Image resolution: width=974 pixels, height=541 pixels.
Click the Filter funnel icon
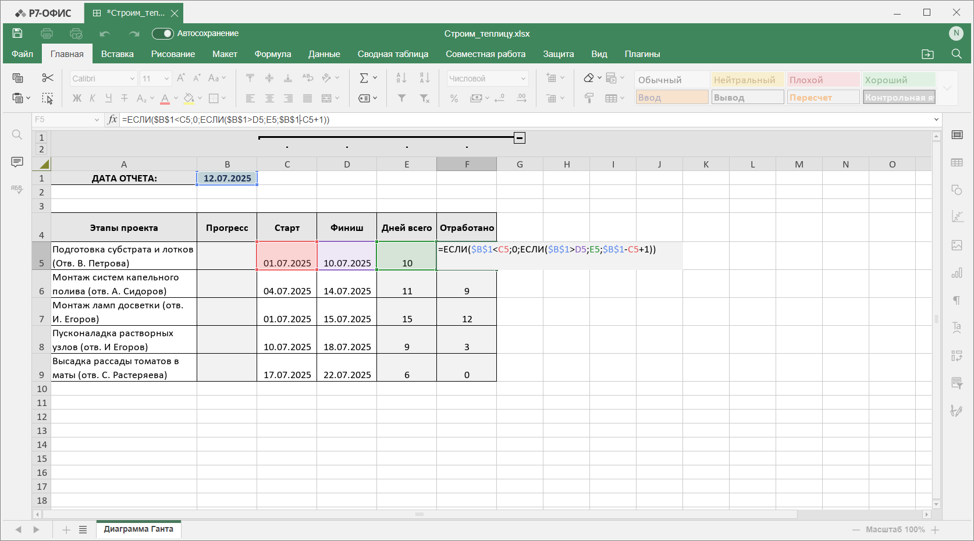coord(402,98)
